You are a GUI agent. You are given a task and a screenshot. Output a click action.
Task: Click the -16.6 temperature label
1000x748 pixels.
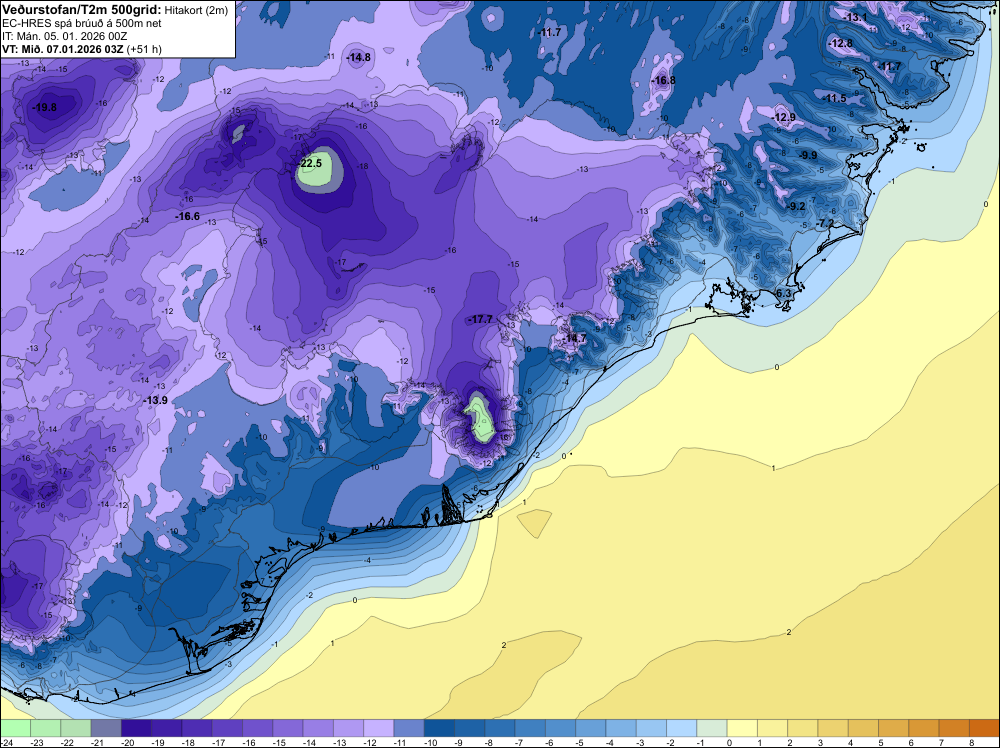pyautogui.click(x=188, y=216)
